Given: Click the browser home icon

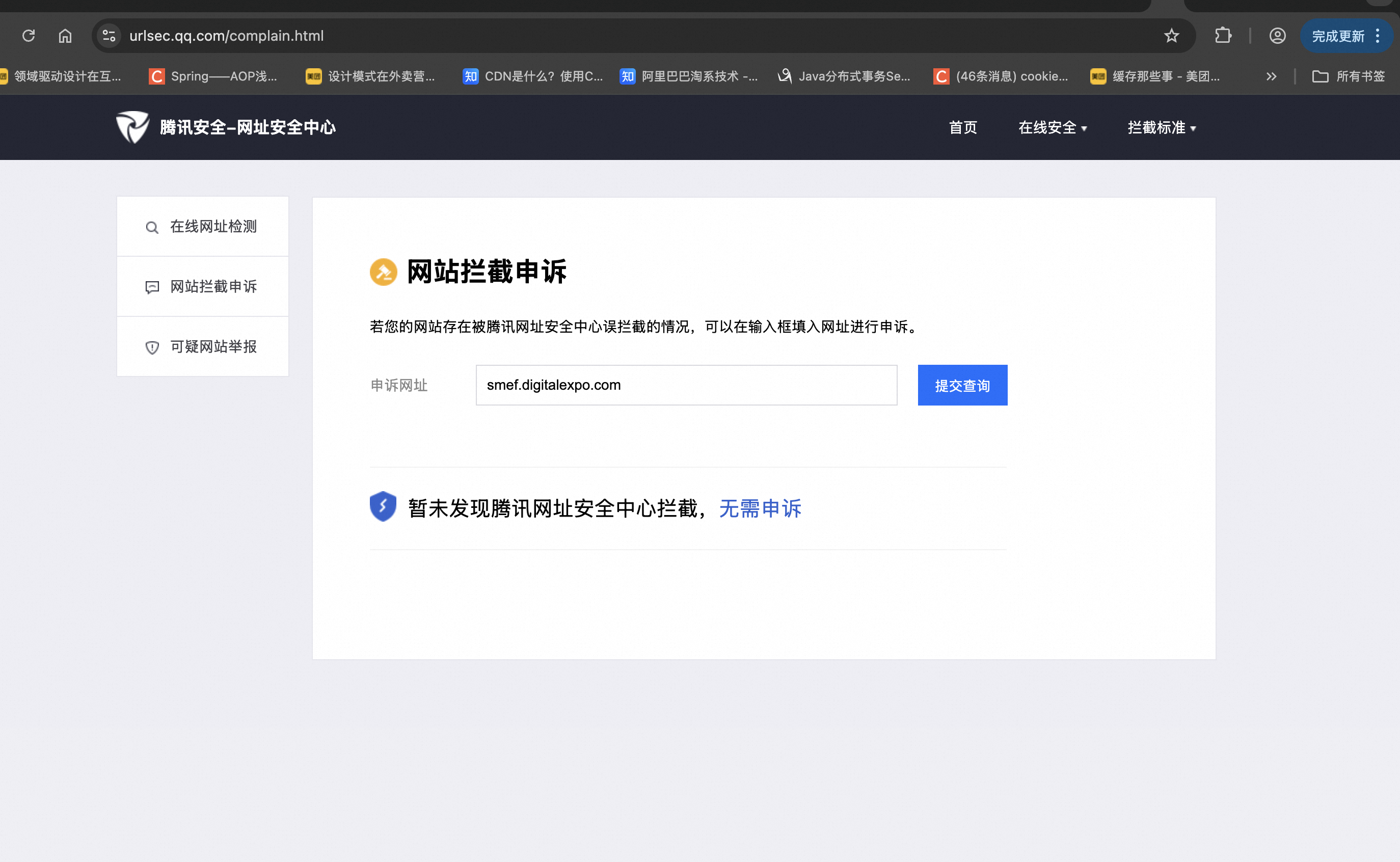Looking at the screenshot, I should click(65, 36).
